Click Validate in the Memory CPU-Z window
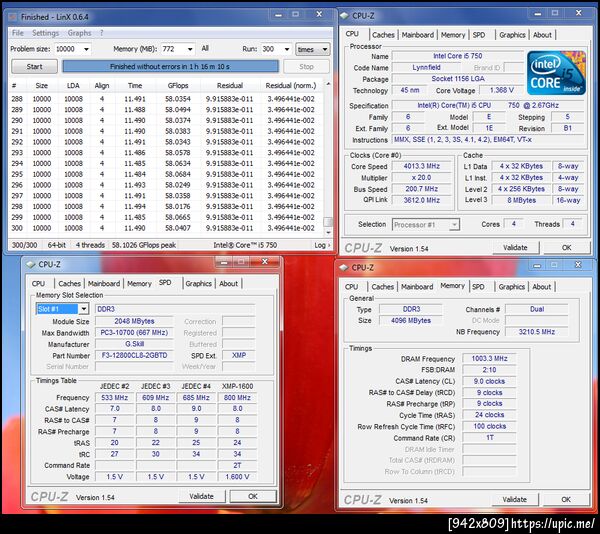The image size is (600, 534). [514, 499]
